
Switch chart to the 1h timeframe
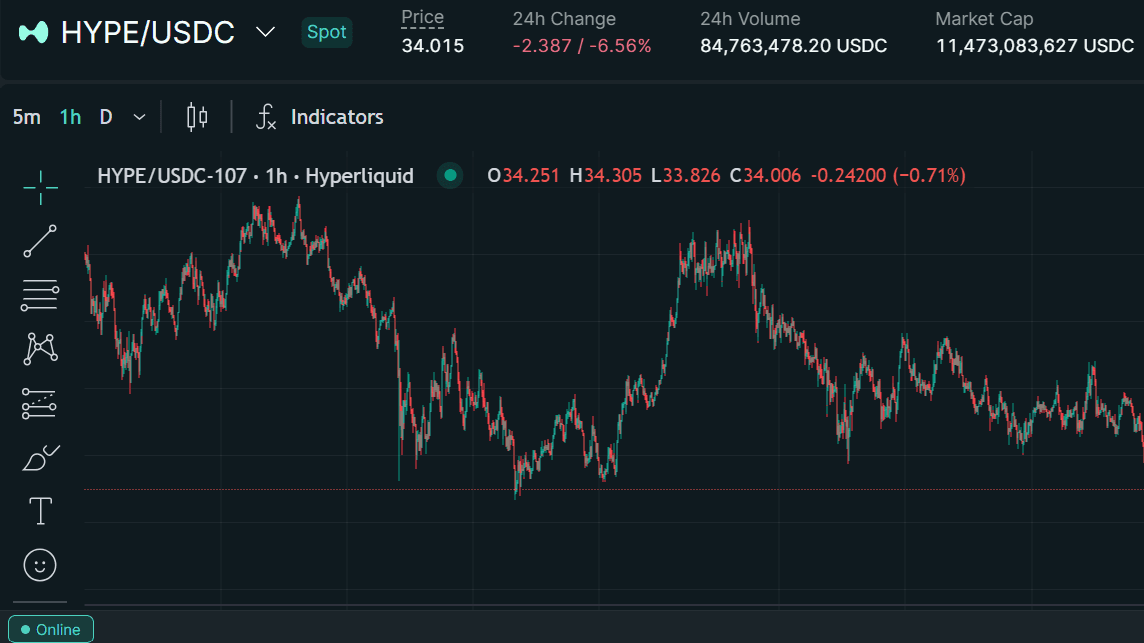point(69,116)
